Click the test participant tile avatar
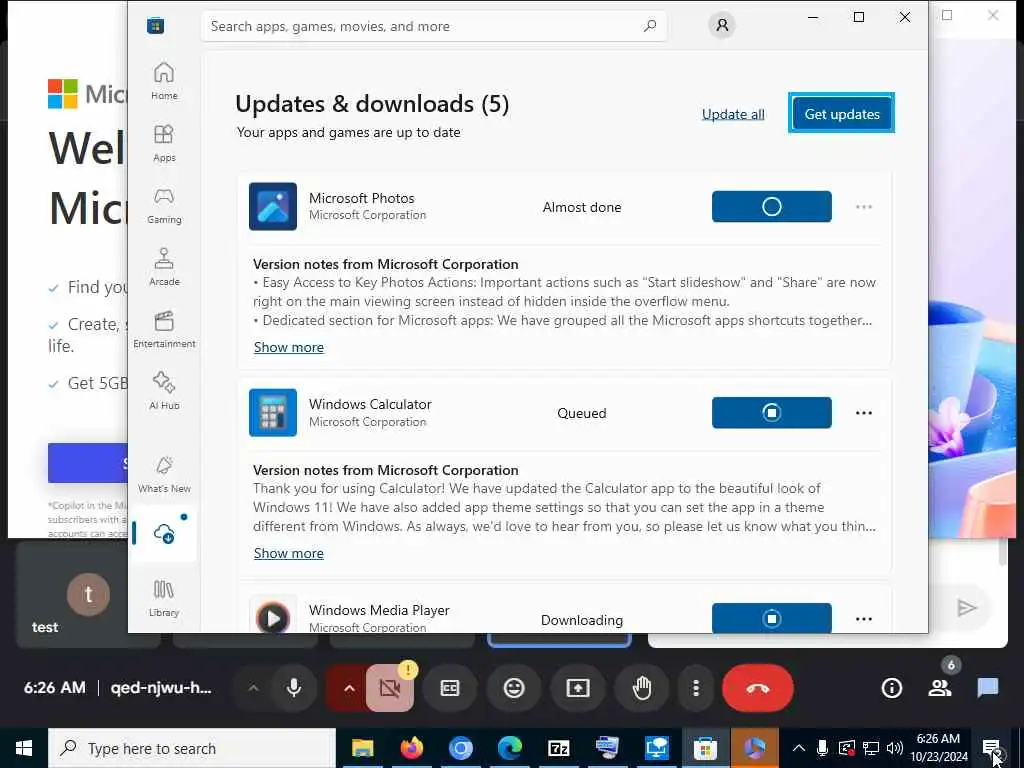The height and width of the screenshot is (768, 1024). [88, 594]
